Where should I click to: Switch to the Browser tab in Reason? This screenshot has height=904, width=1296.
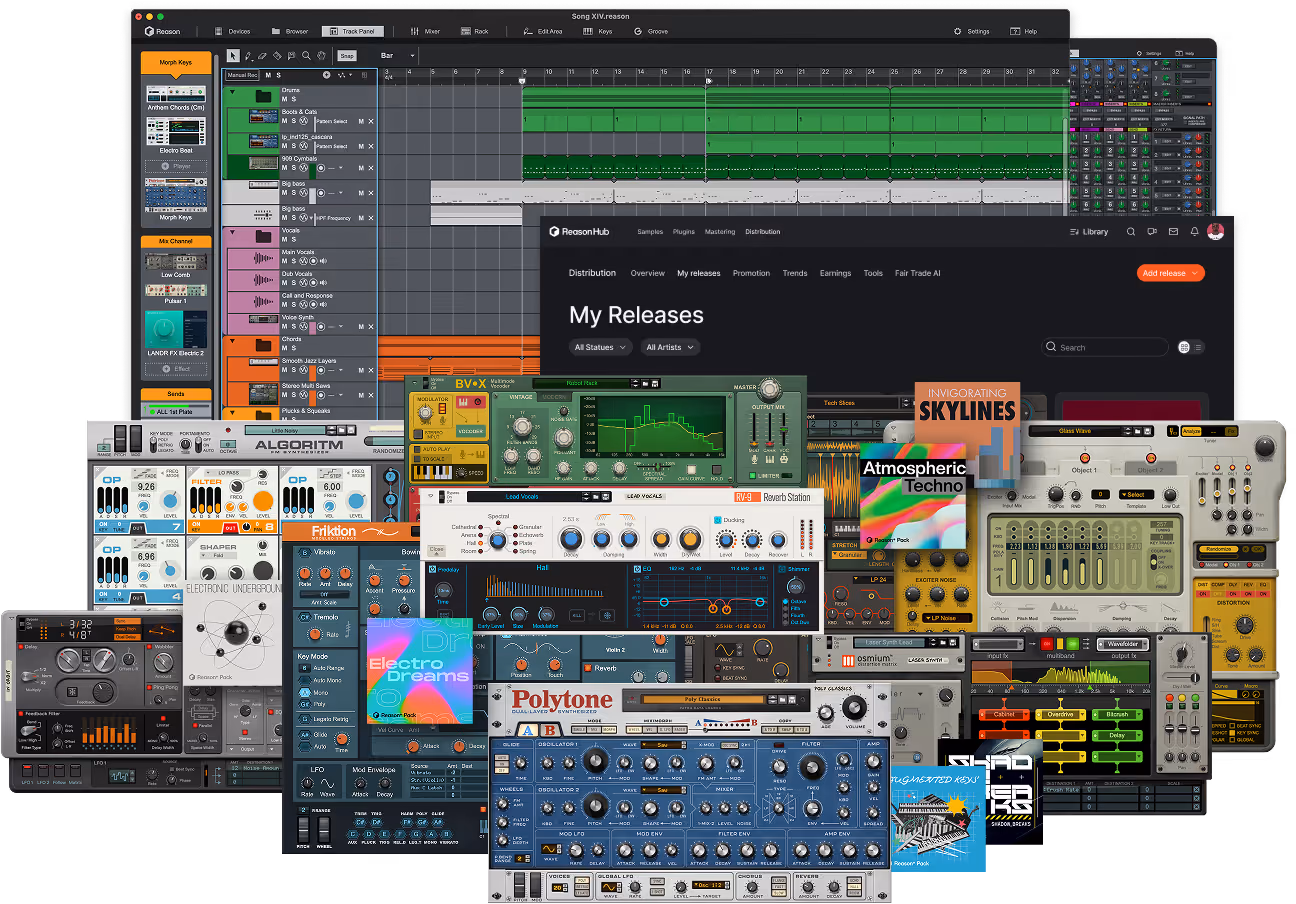pos(290,31)
